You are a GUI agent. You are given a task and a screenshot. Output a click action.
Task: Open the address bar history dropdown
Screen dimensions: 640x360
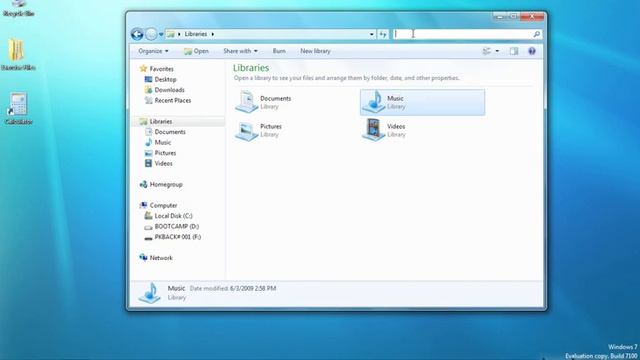(371, 34)
